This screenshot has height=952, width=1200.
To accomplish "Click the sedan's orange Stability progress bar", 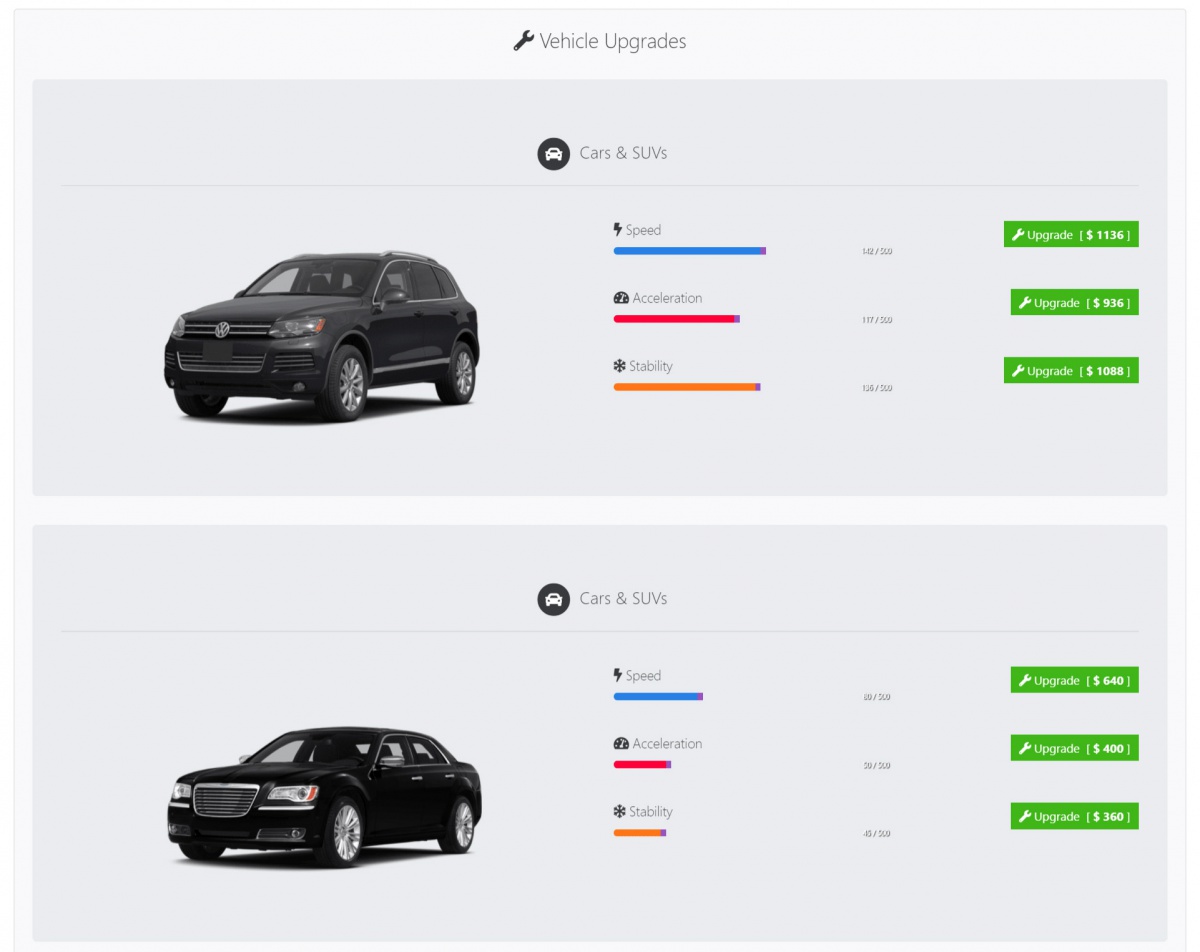I will 638,833.
